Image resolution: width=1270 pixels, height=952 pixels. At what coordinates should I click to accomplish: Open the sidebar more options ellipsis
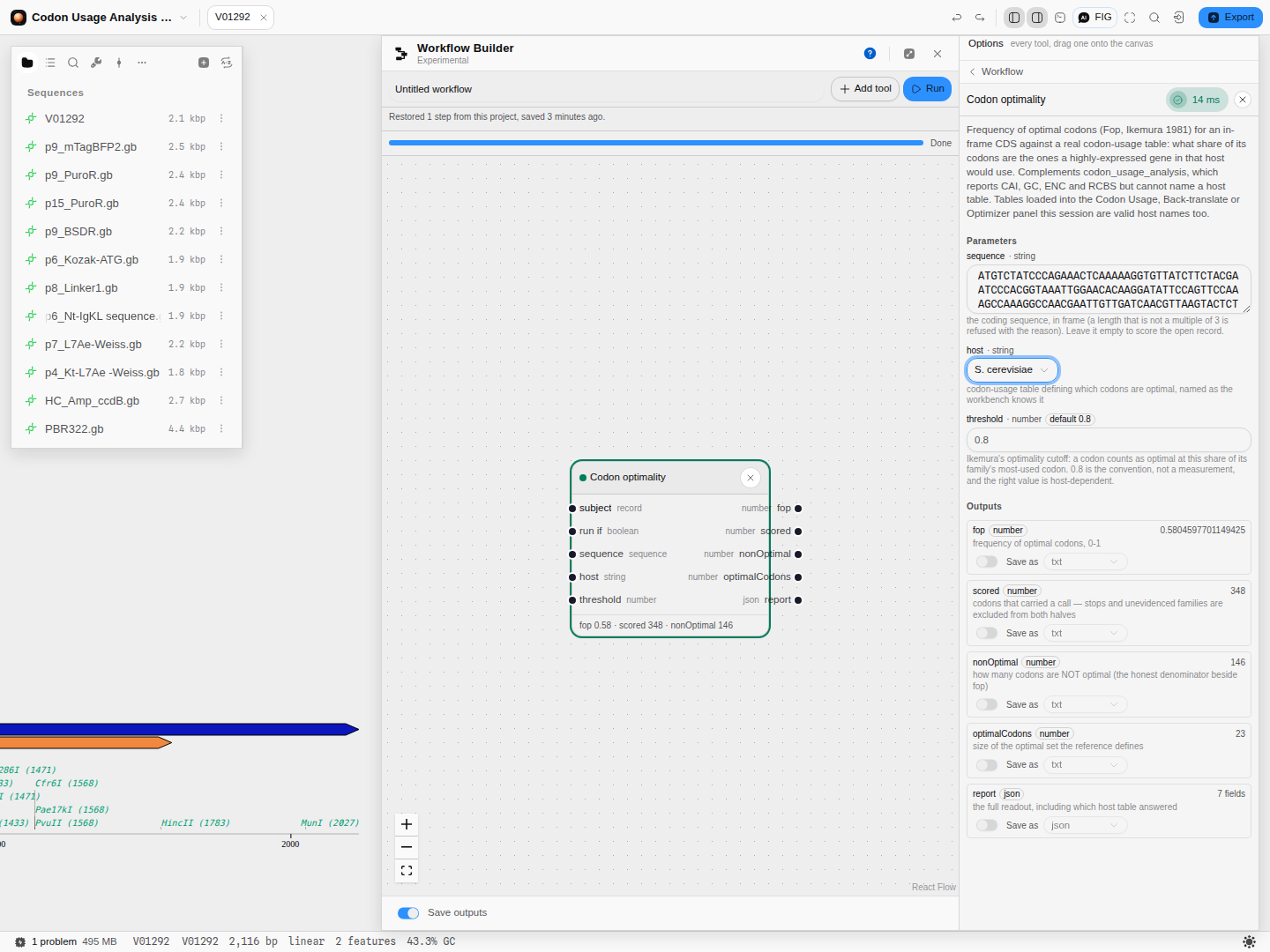(x=142, y=63)
